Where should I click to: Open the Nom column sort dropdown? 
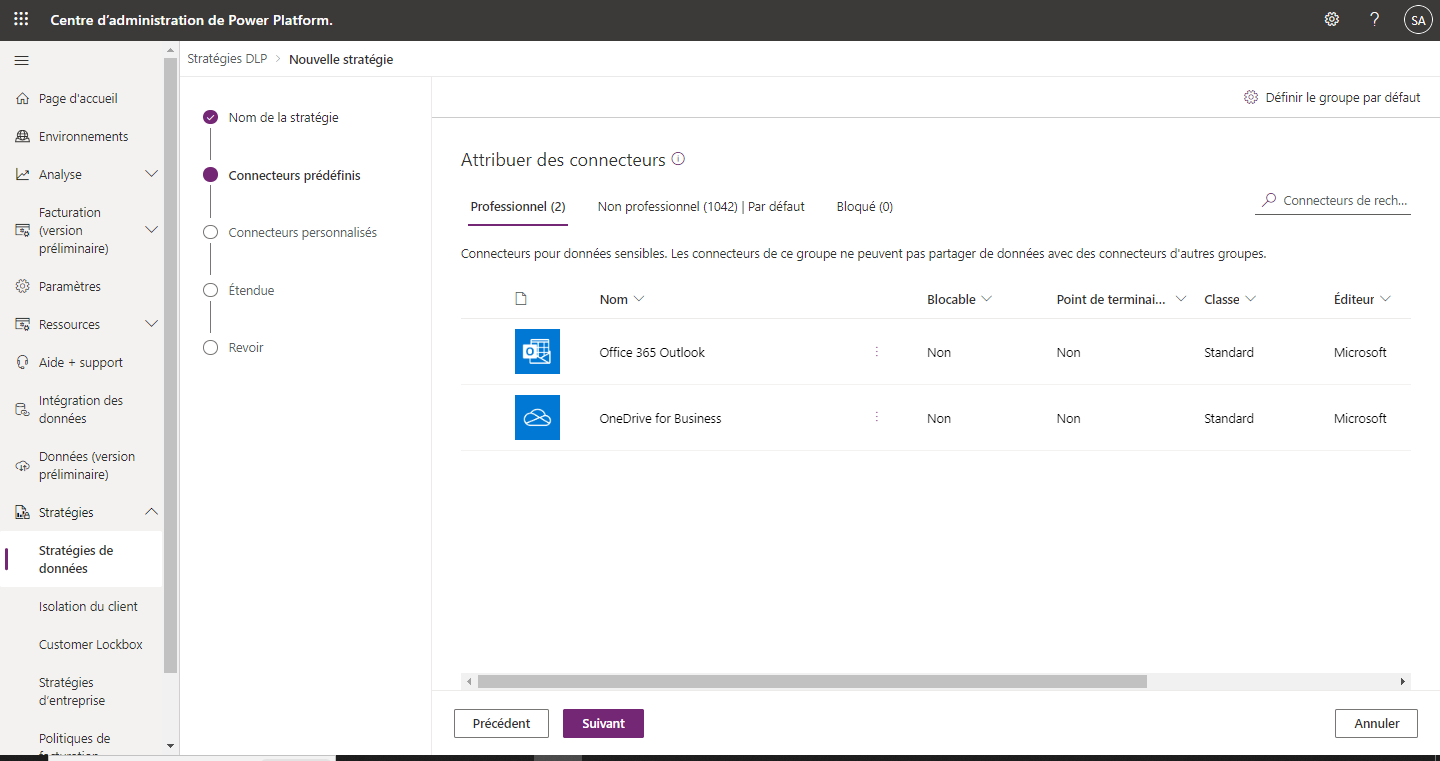639,299
